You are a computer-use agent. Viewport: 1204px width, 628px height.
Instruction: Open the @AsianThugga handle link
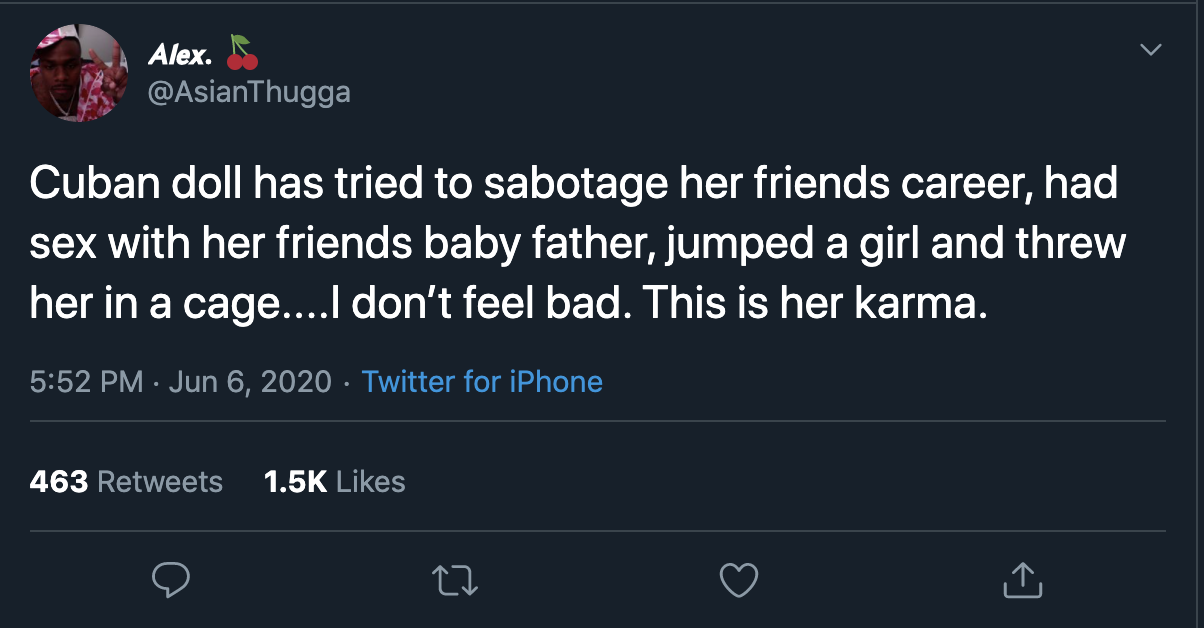[x=249, y=92]
